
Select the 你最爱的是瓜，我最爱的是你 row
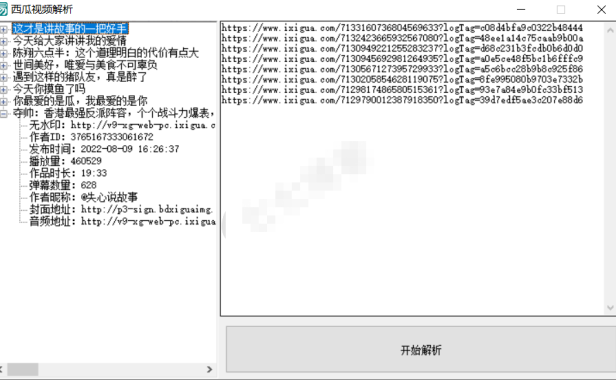tap(80, 102)
